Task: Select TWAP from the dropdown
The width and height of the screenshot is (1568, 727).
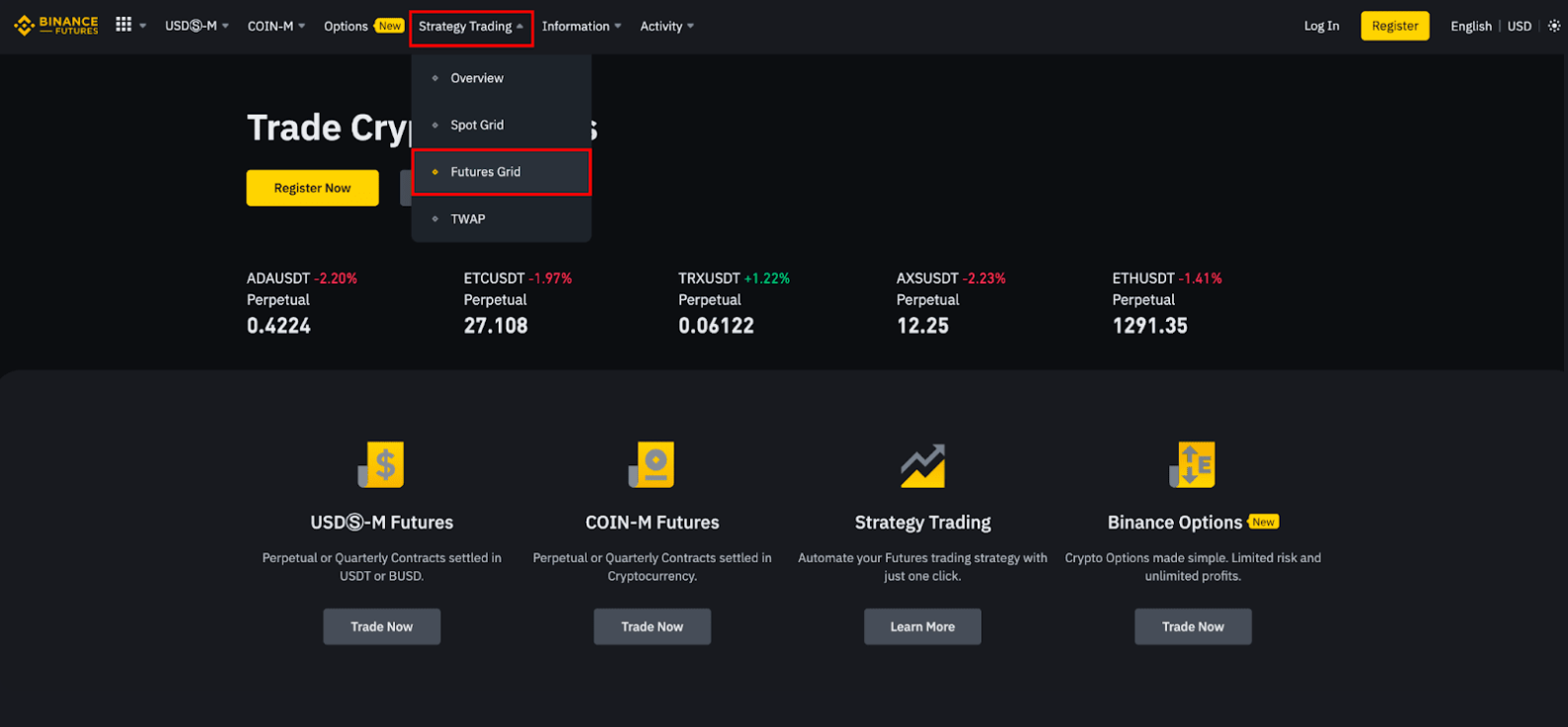Action: click(x=502, y=218)
